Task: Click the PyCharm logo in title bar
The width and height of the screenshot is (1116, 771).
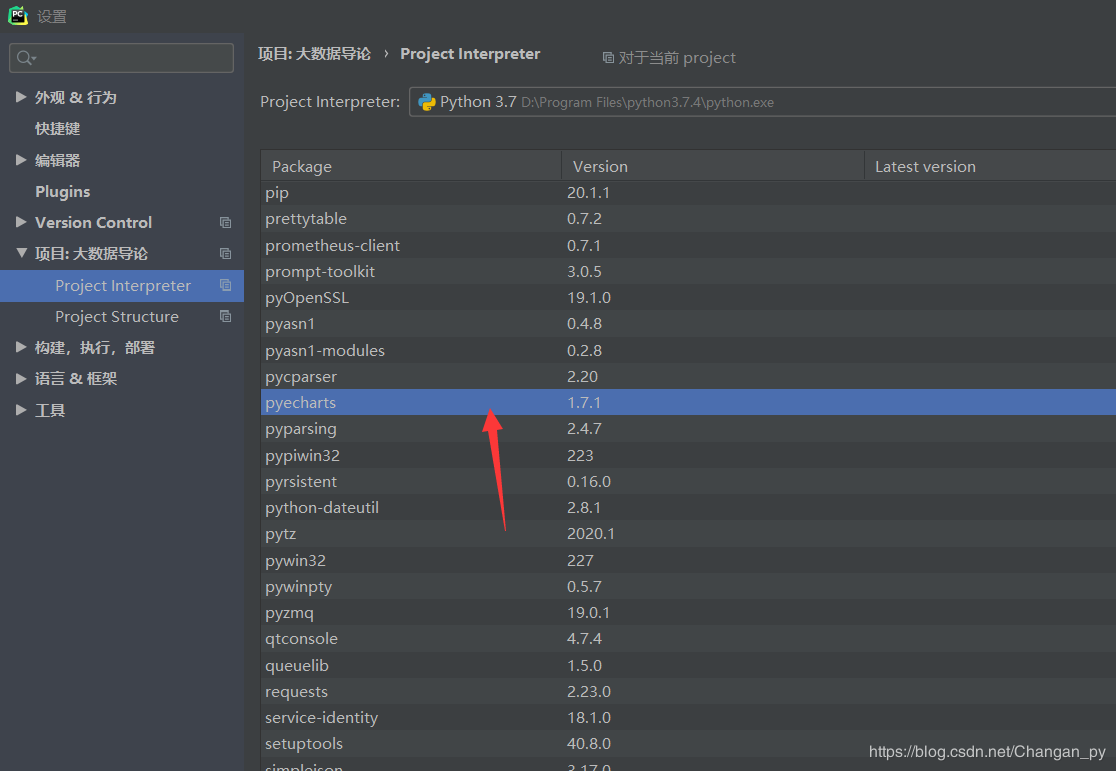Action: pyautogui.click(x=18, y=15)
